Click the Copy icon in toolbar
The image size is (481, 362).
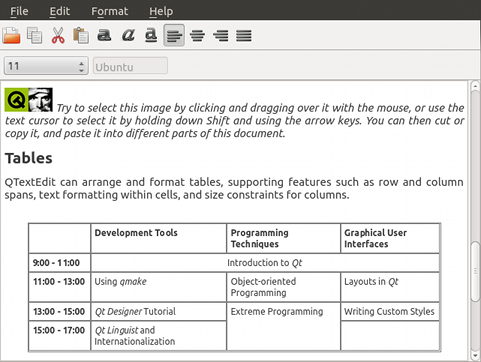click(34, 35)
